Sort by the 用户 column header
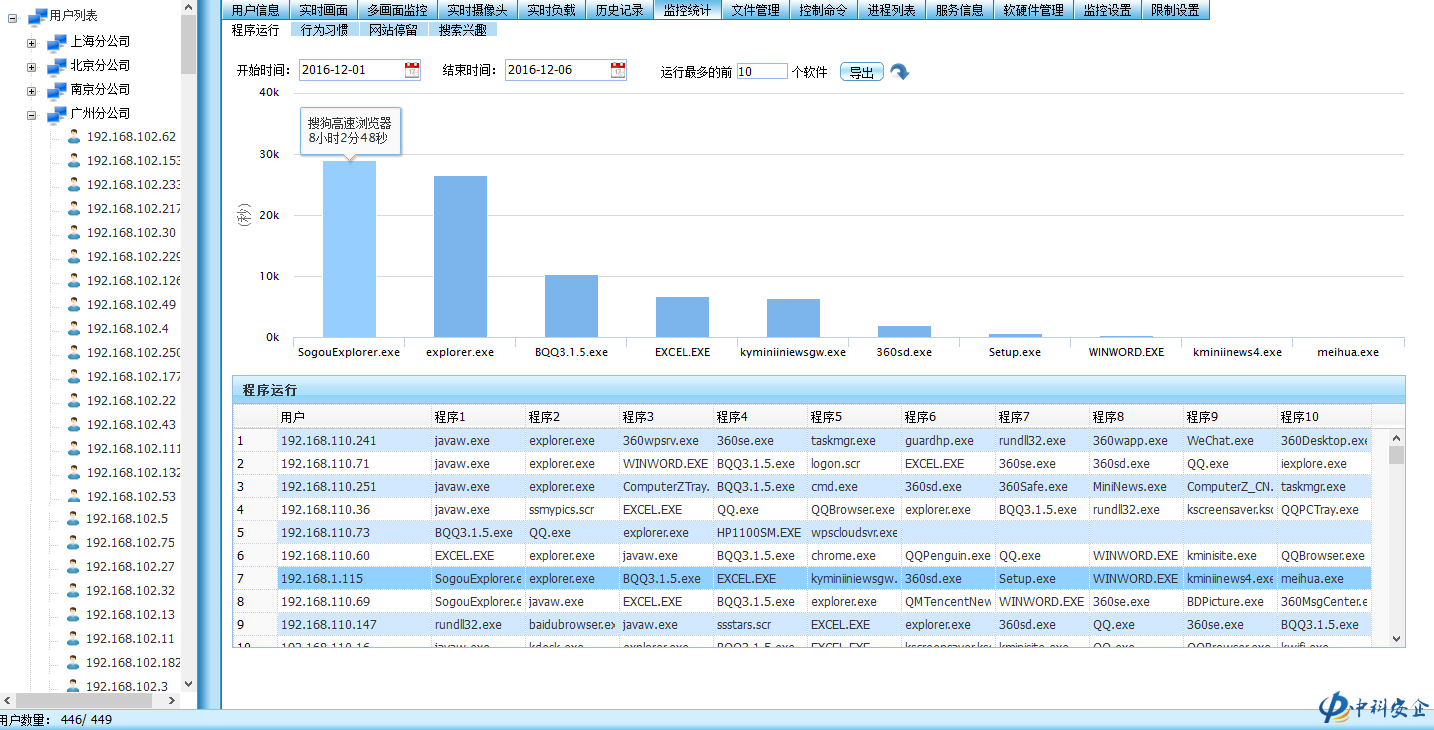1434x730 pixels. (x=354, y=416)
